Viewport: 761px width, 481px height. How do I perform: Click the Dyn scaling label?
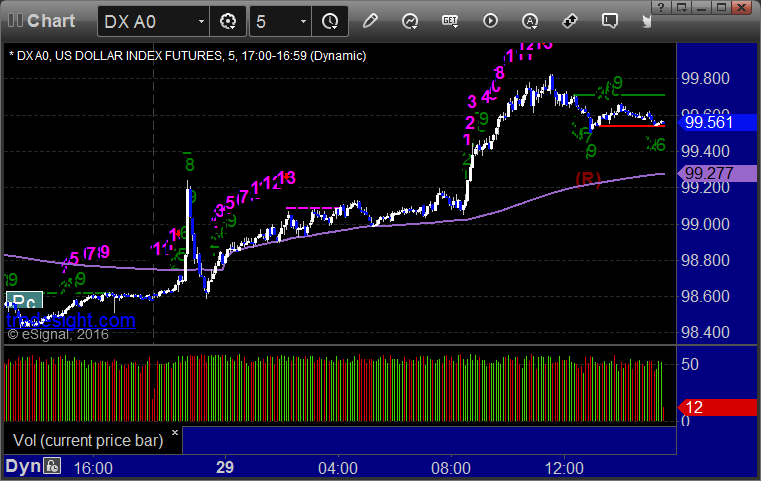[23, 466]
